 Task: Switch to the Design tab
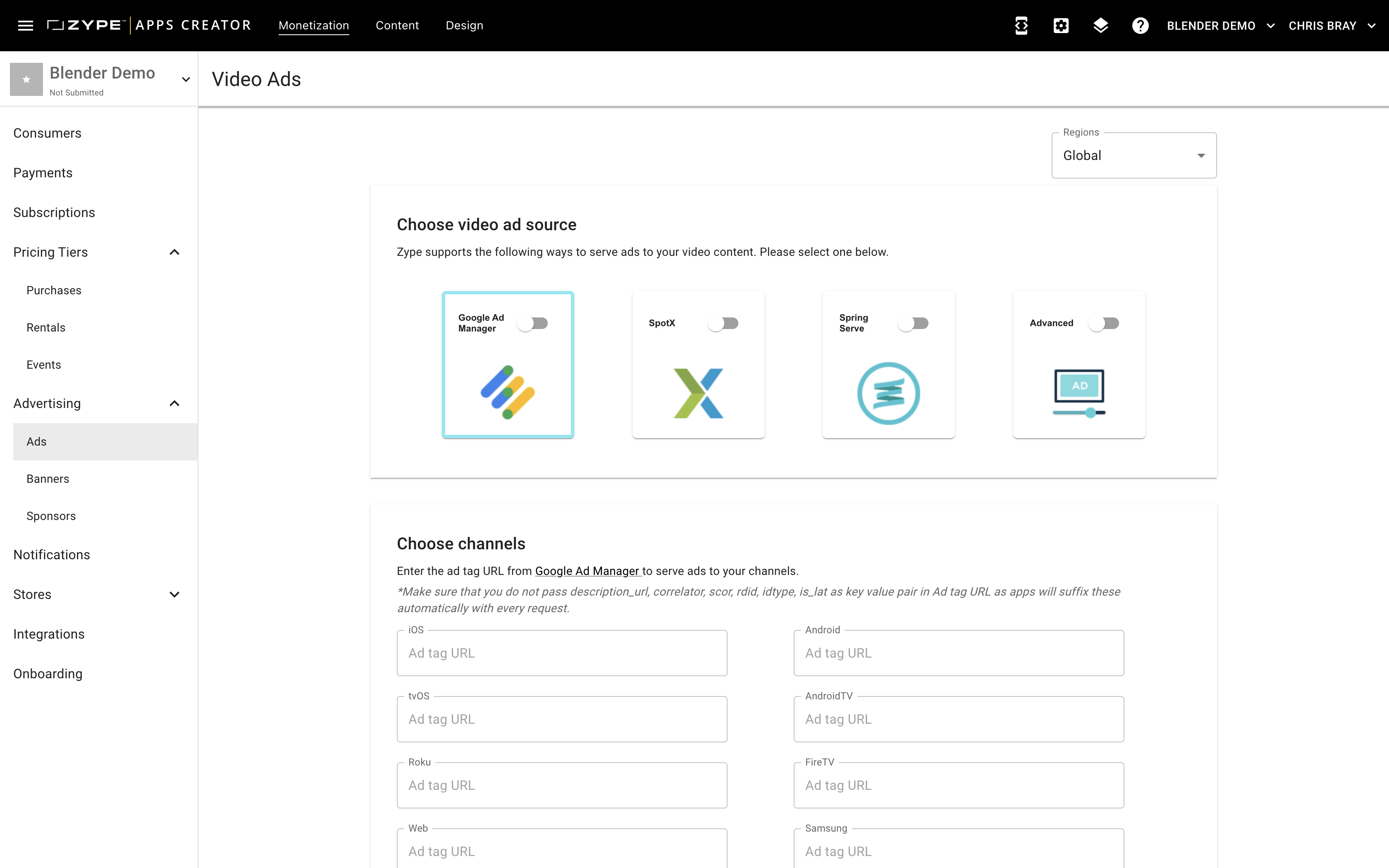point(464,25)
